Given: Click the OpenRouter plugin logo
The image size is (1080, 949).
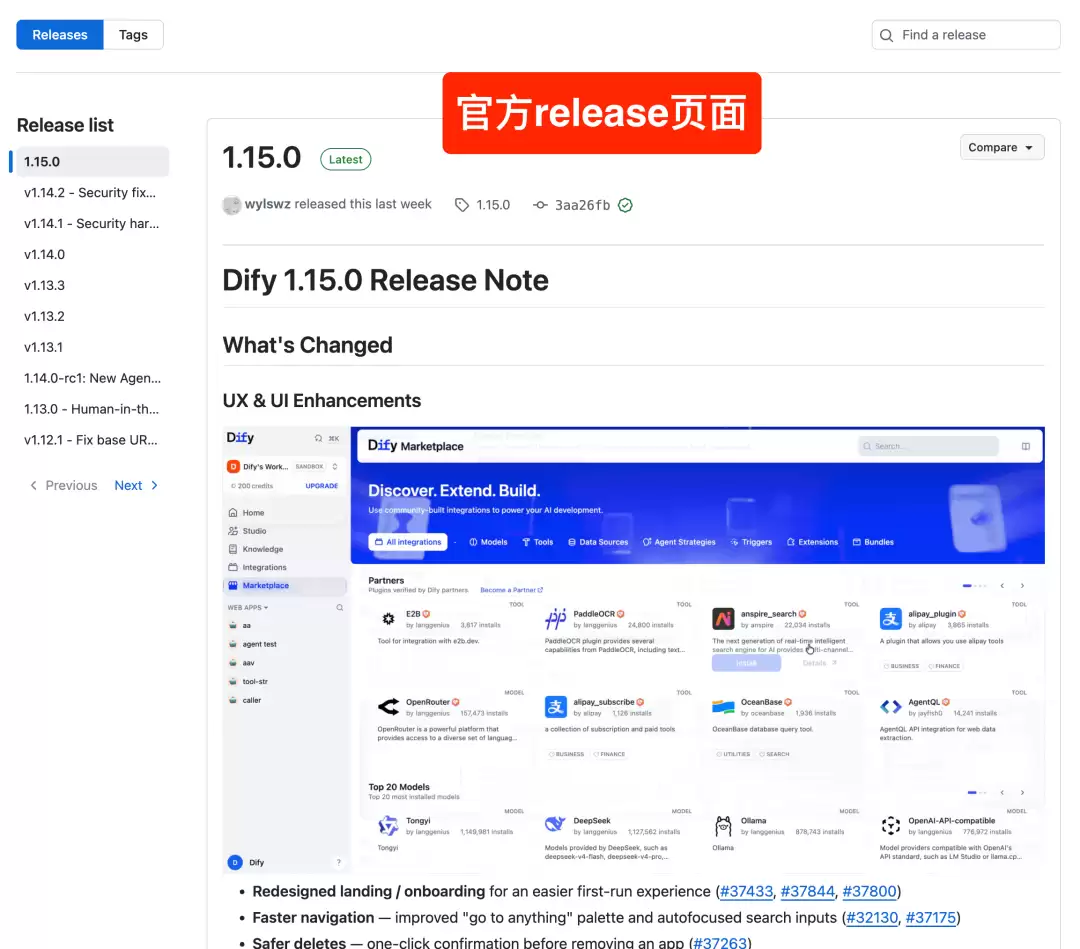Looking at the screenshot, I should coord(388,707).
